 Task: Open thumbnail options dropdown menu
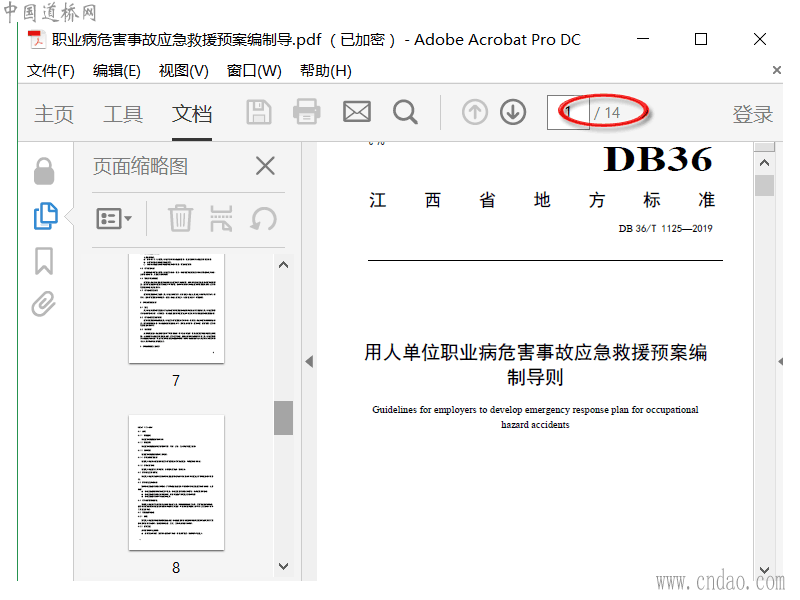(114, 219)
